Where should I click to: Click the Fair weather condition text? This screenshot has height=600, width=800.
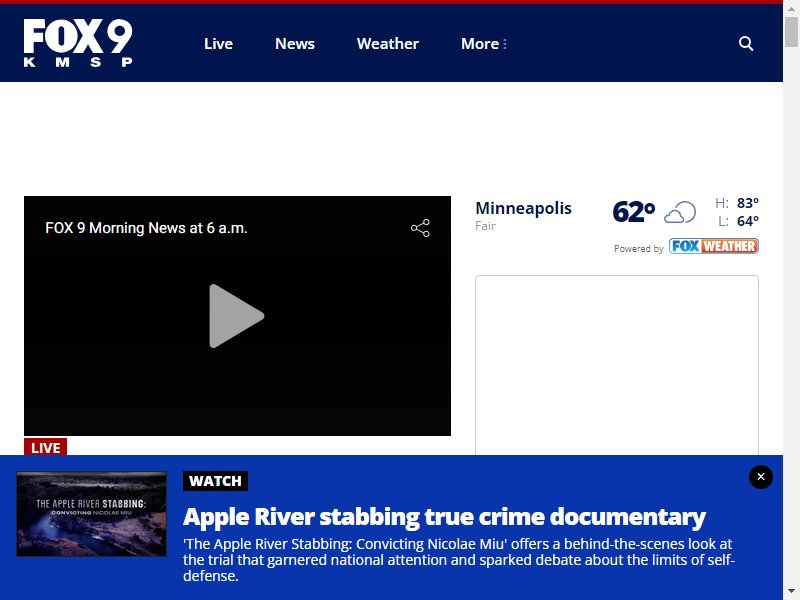pos(485,226)
